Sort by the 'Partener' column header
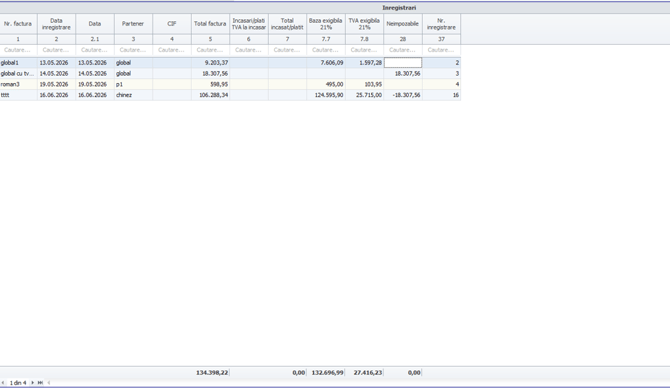This screenshot has width=670, height=388. click(x=133, y=24)
